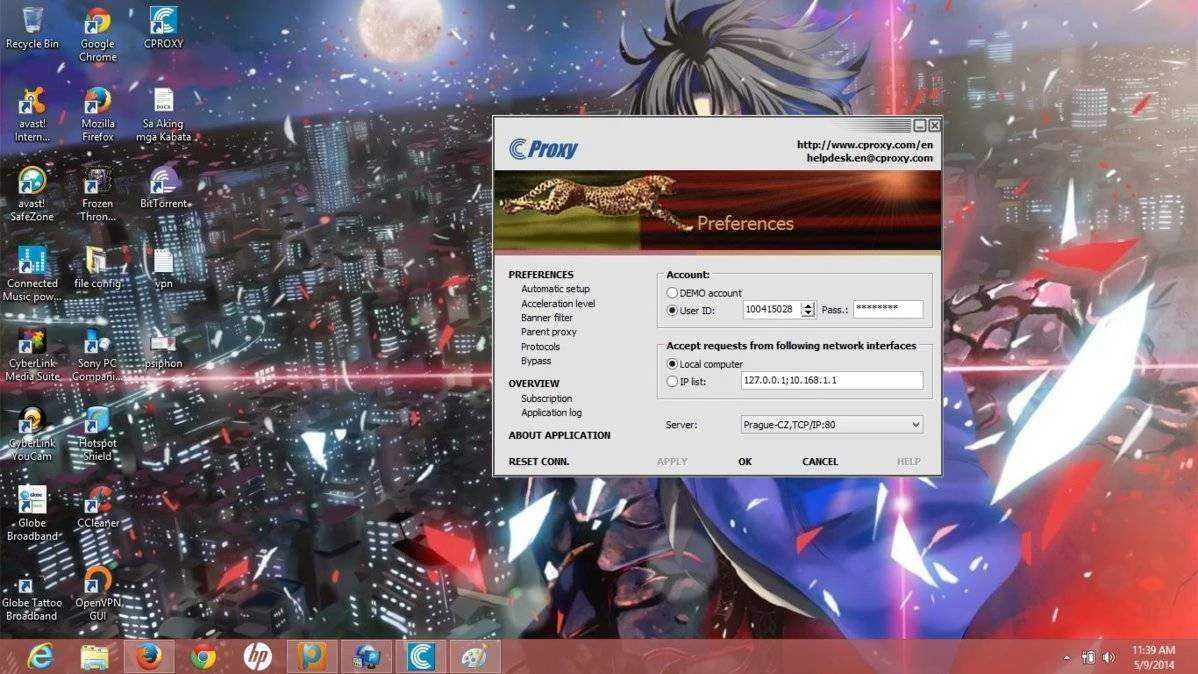Viewport: 1198px width, 674px height.
Task: Open the Subscription overview page
Action: (546, 398)
